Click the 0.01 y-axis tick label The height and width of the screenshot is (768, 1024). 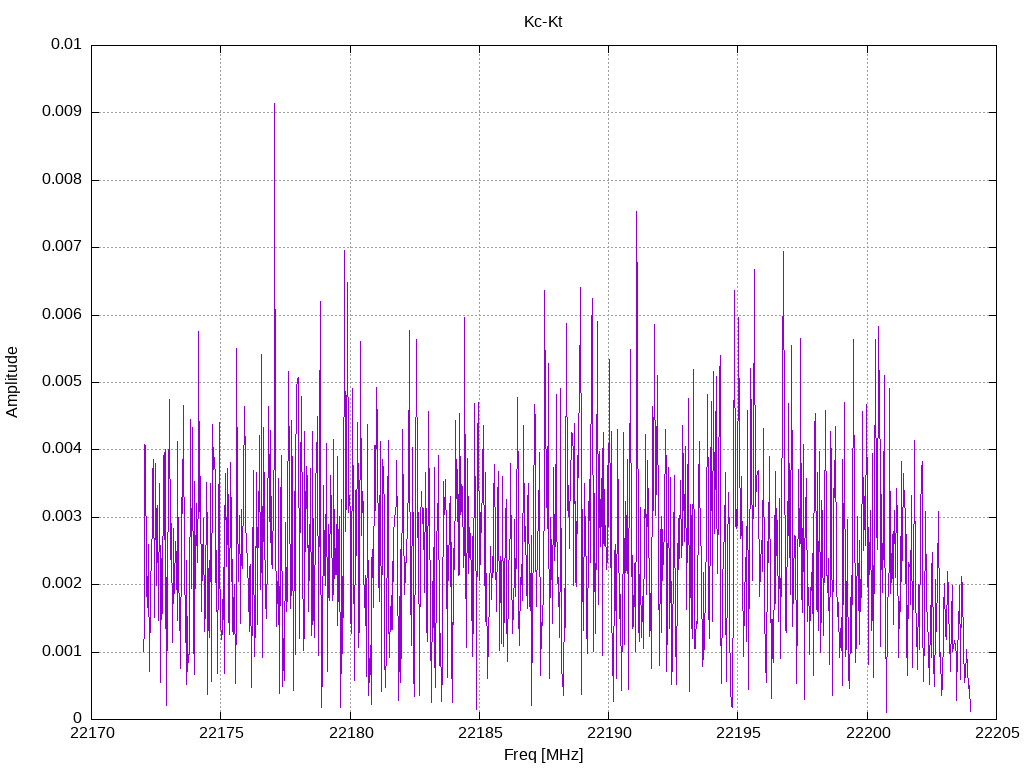click(66, 44)
